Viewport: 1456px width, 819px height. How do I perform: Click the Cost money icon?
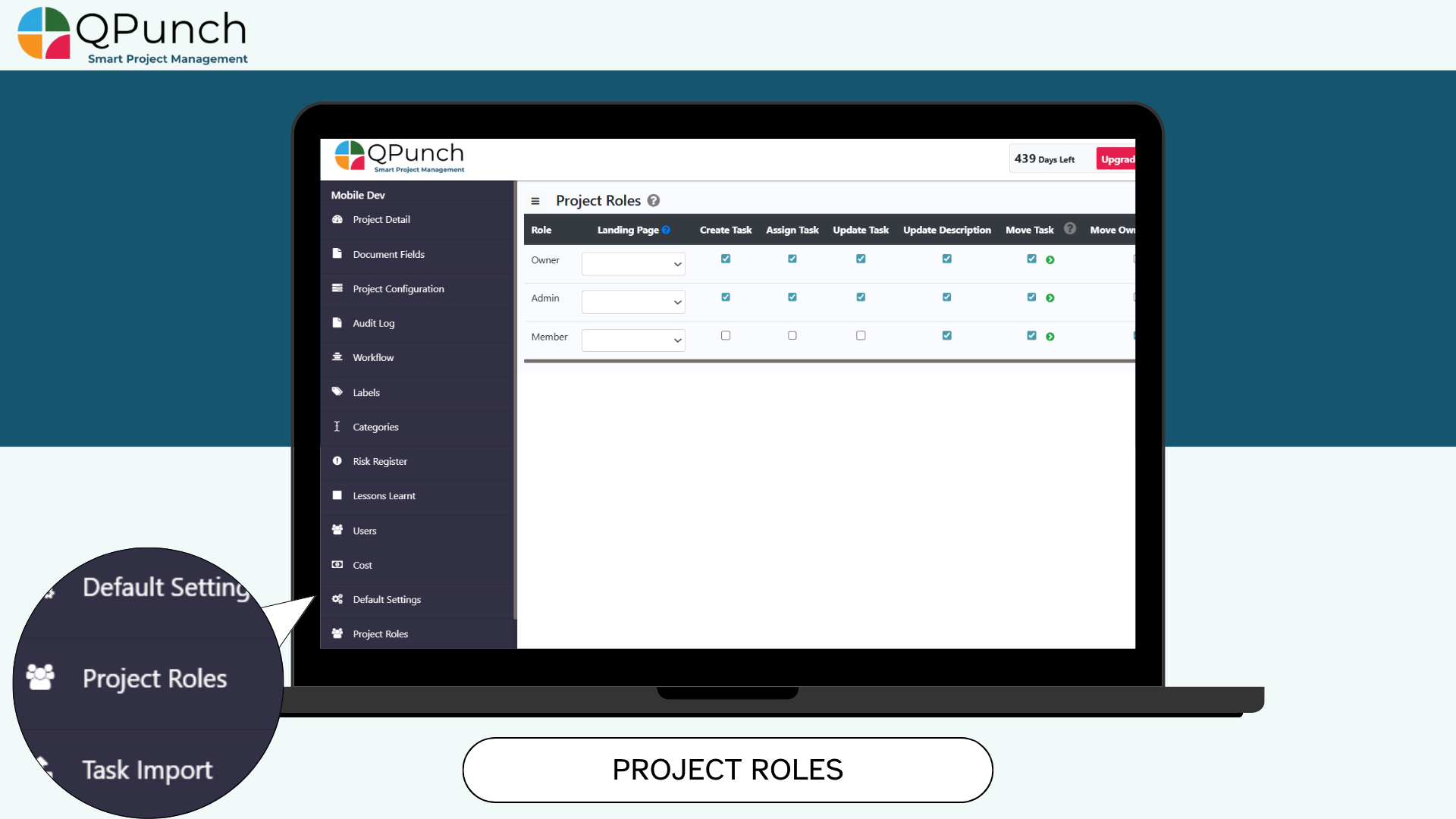tap(337, 564)
